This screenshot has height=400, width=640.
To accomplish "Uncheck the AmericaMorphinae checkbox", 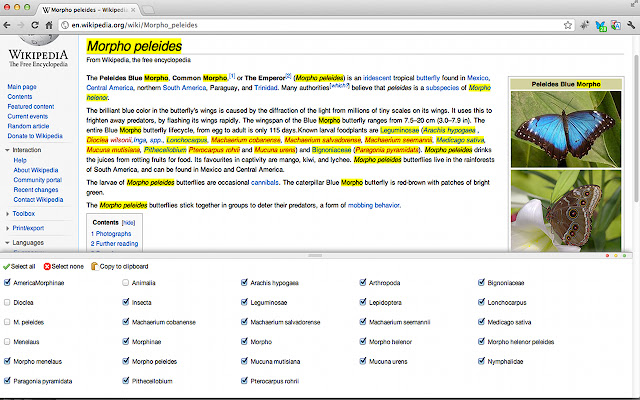I will tap(7, 282).
